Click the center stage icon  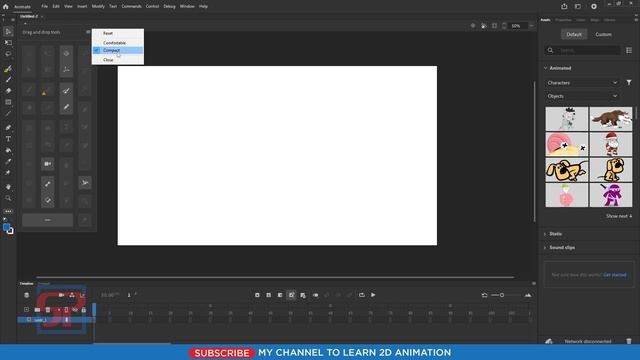click(473, 26)
